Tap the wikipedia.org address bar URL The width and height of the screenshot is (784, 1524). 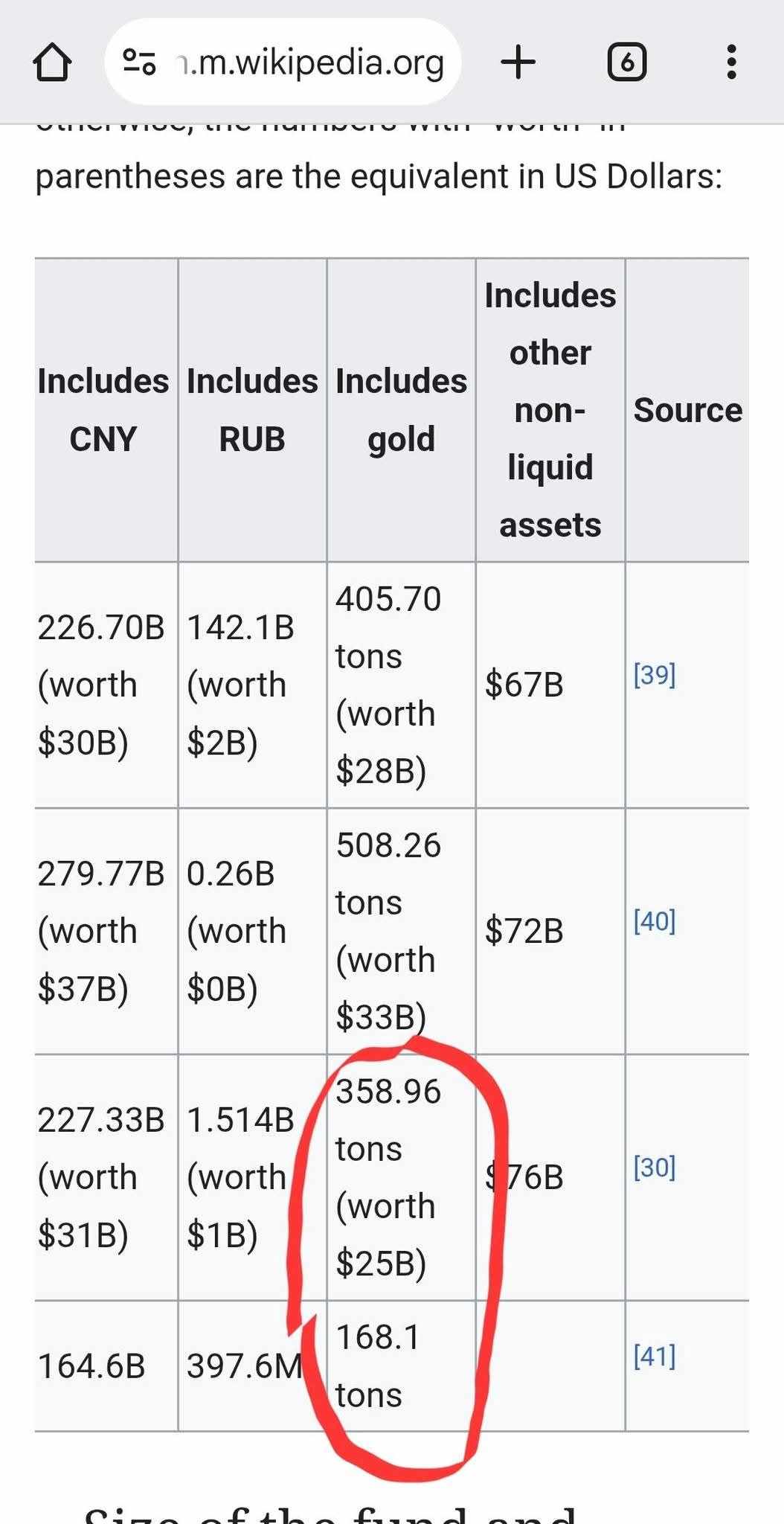click(x=311, y=62)
